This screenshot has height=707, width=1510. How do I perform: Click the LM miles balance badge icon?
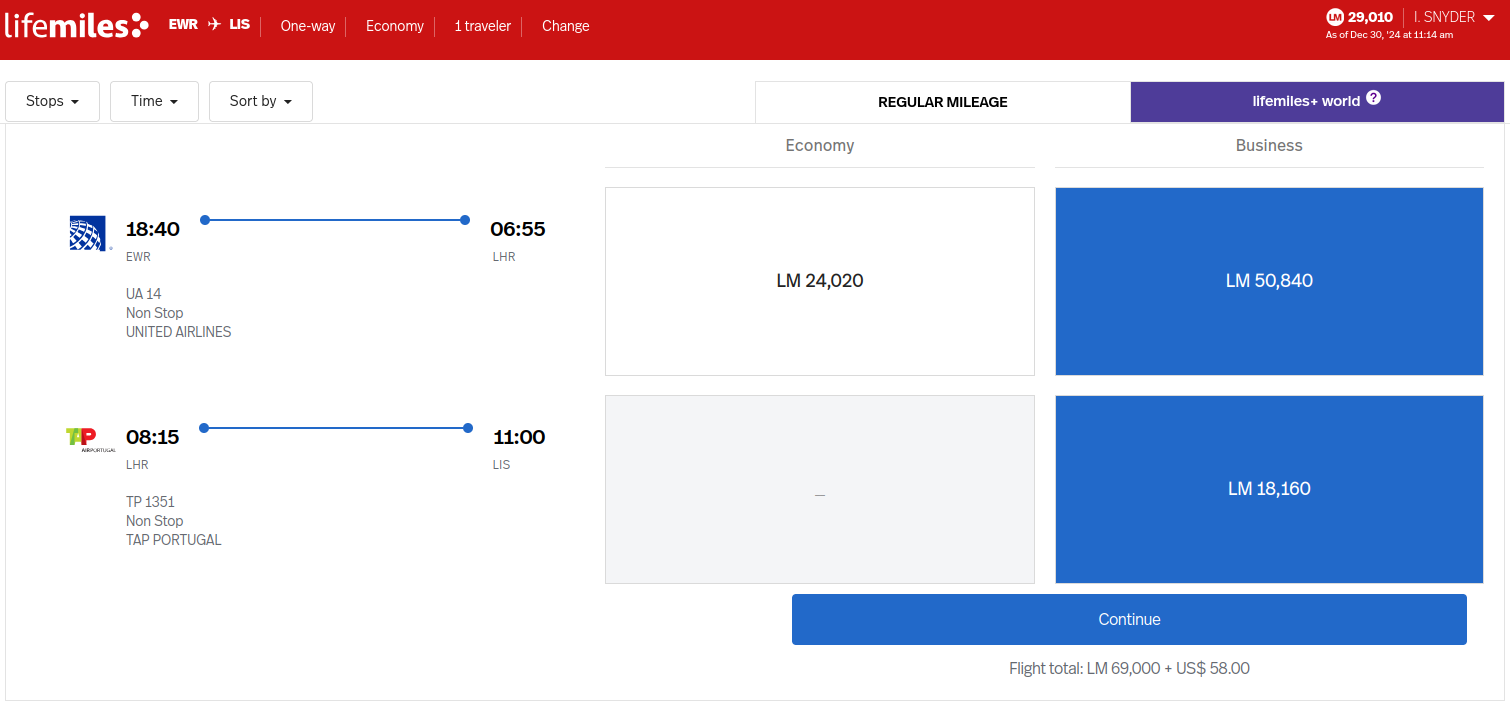(x=1335, y=17)
